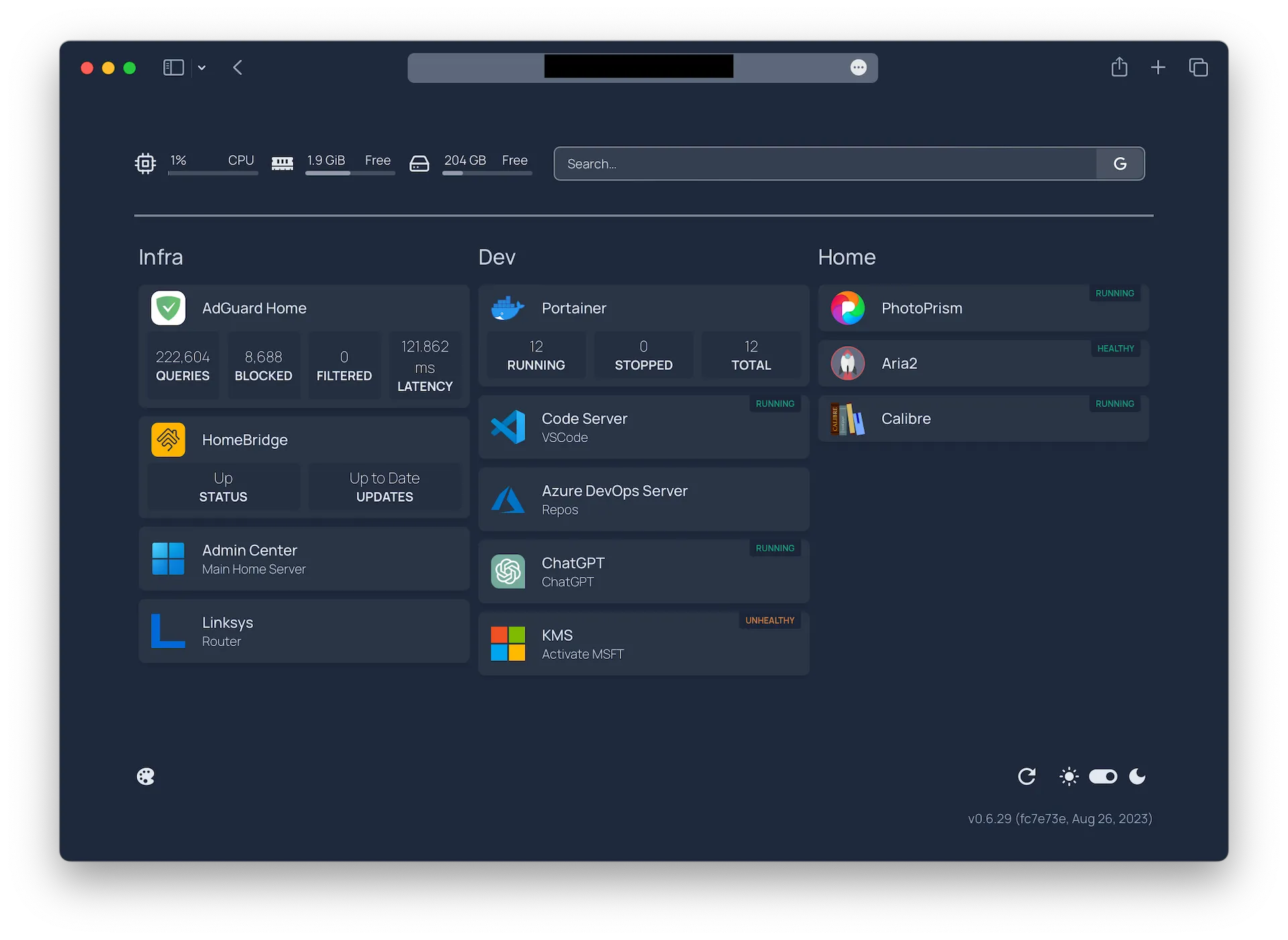Click the HomeBridge orange icon

point(168,439)
